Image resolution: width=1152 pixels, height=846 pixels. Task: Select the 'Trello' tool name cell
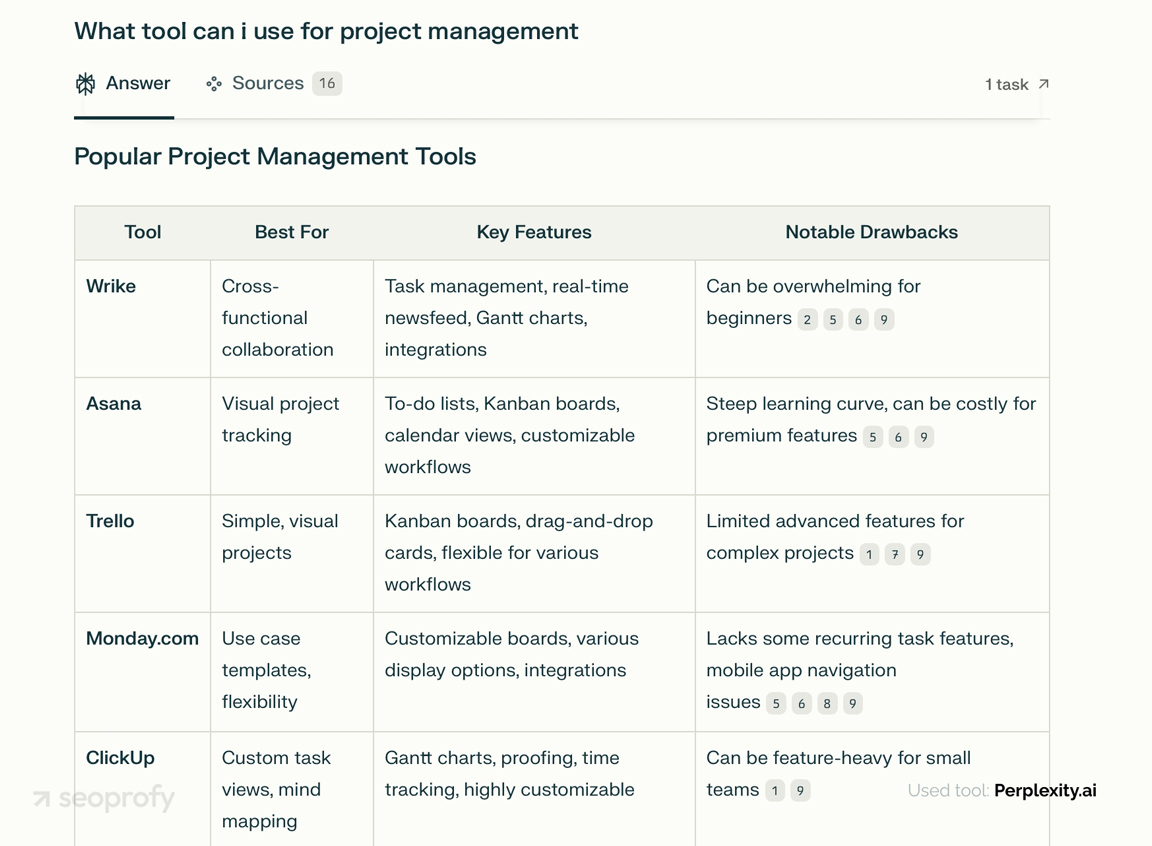coord(143,554)
